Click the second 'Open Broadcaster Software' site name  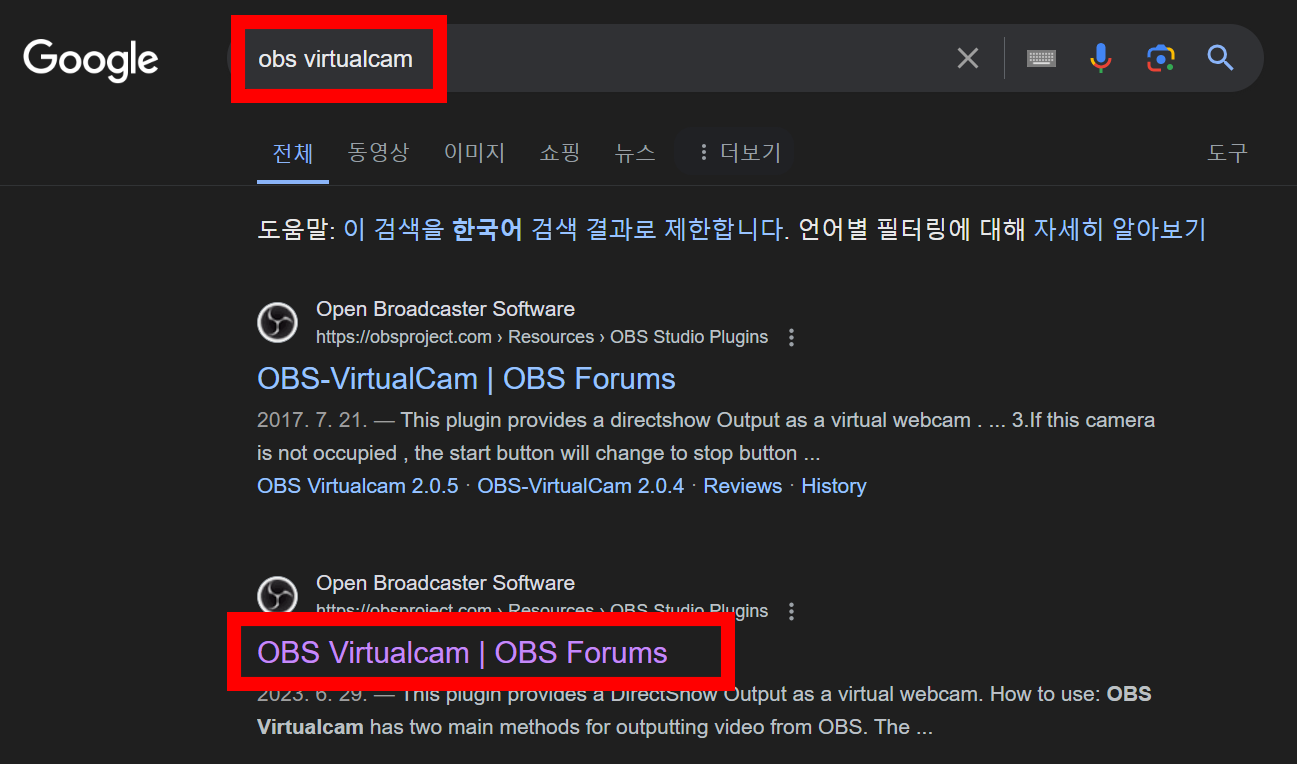point(445,583)
